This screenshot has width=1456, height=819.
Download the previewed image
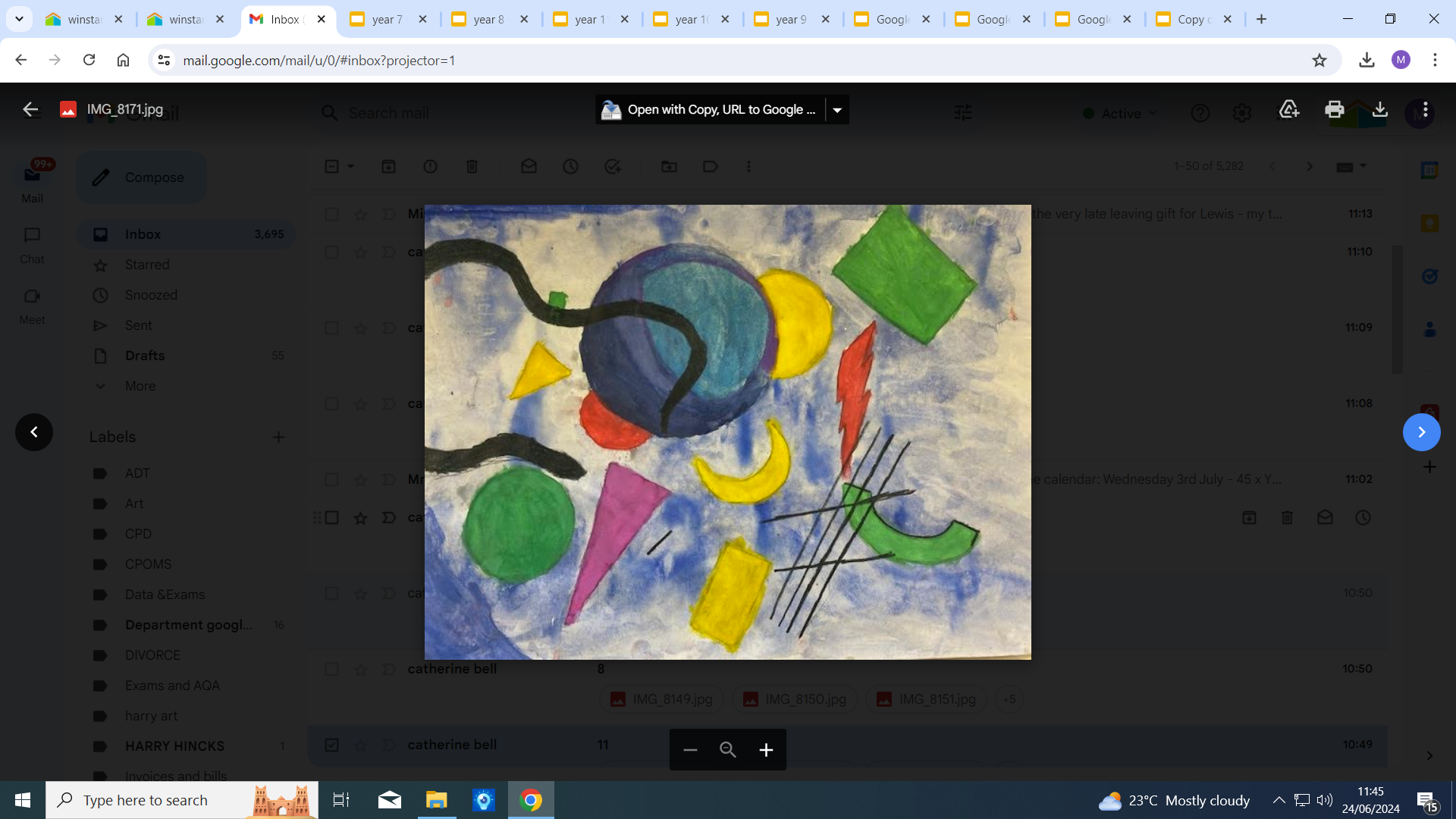pos(1379,109)
